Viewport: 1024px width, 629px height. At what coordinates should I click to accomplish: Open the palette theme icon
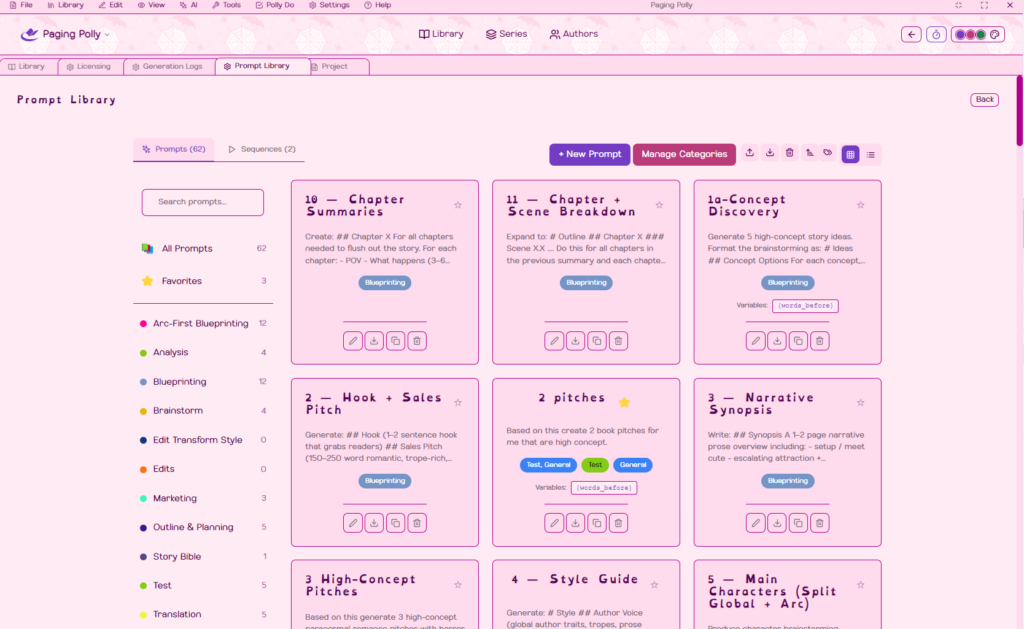(x=994, y=34)
